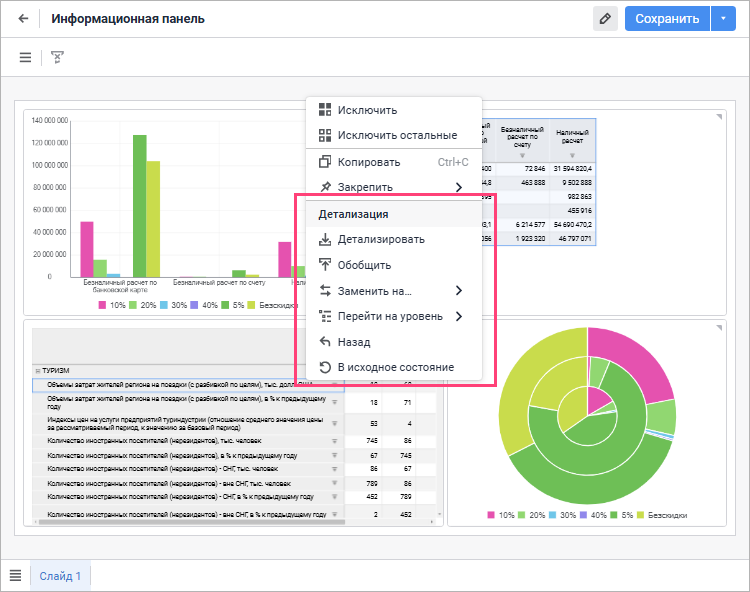Screen dimensions: 750x592
Task: Choose Исключить остальные menu item
Action: (396, 135)
